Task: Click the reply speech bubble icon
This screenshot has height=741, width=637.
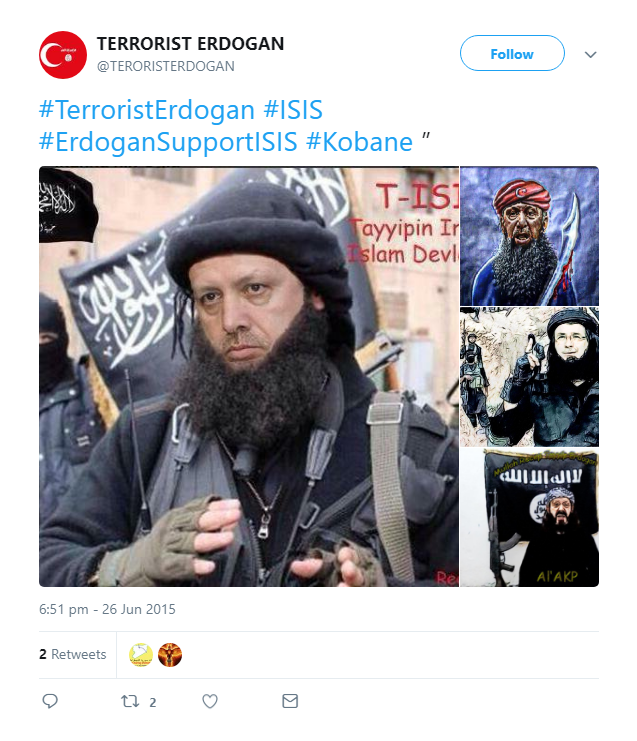Action: coord(50,701)
